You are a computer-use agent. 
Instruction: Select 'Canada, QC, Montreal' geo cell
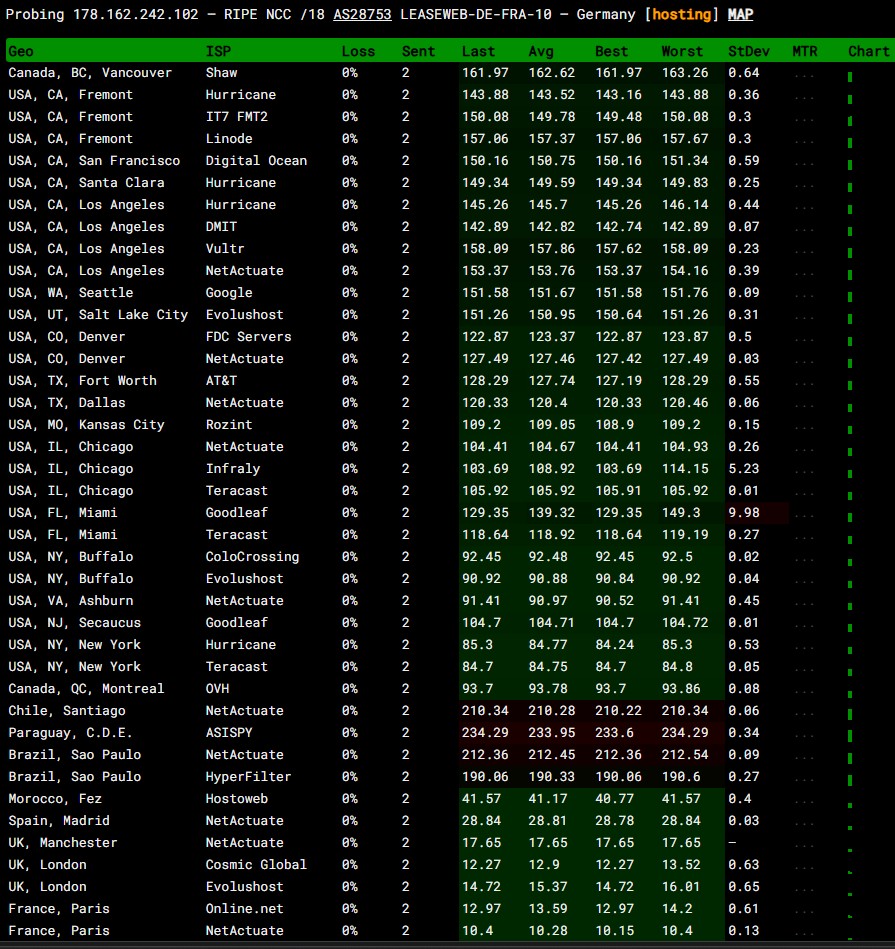coord(86,689)
